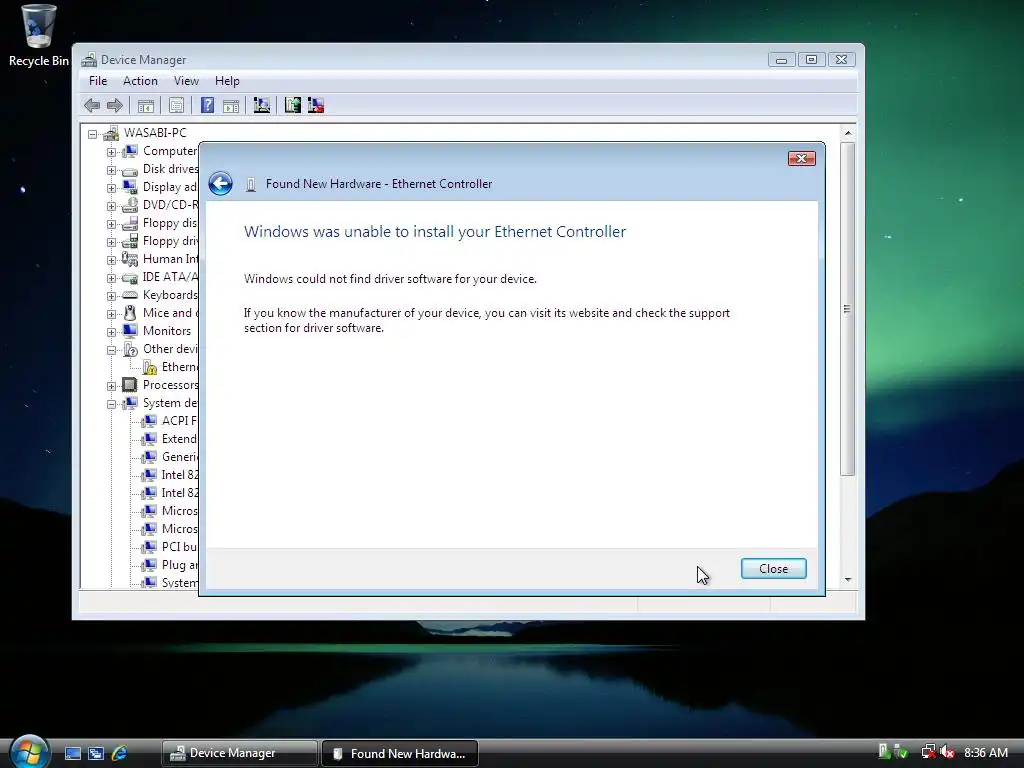
Task: Select the System devices label
Action: click(170, 403)
